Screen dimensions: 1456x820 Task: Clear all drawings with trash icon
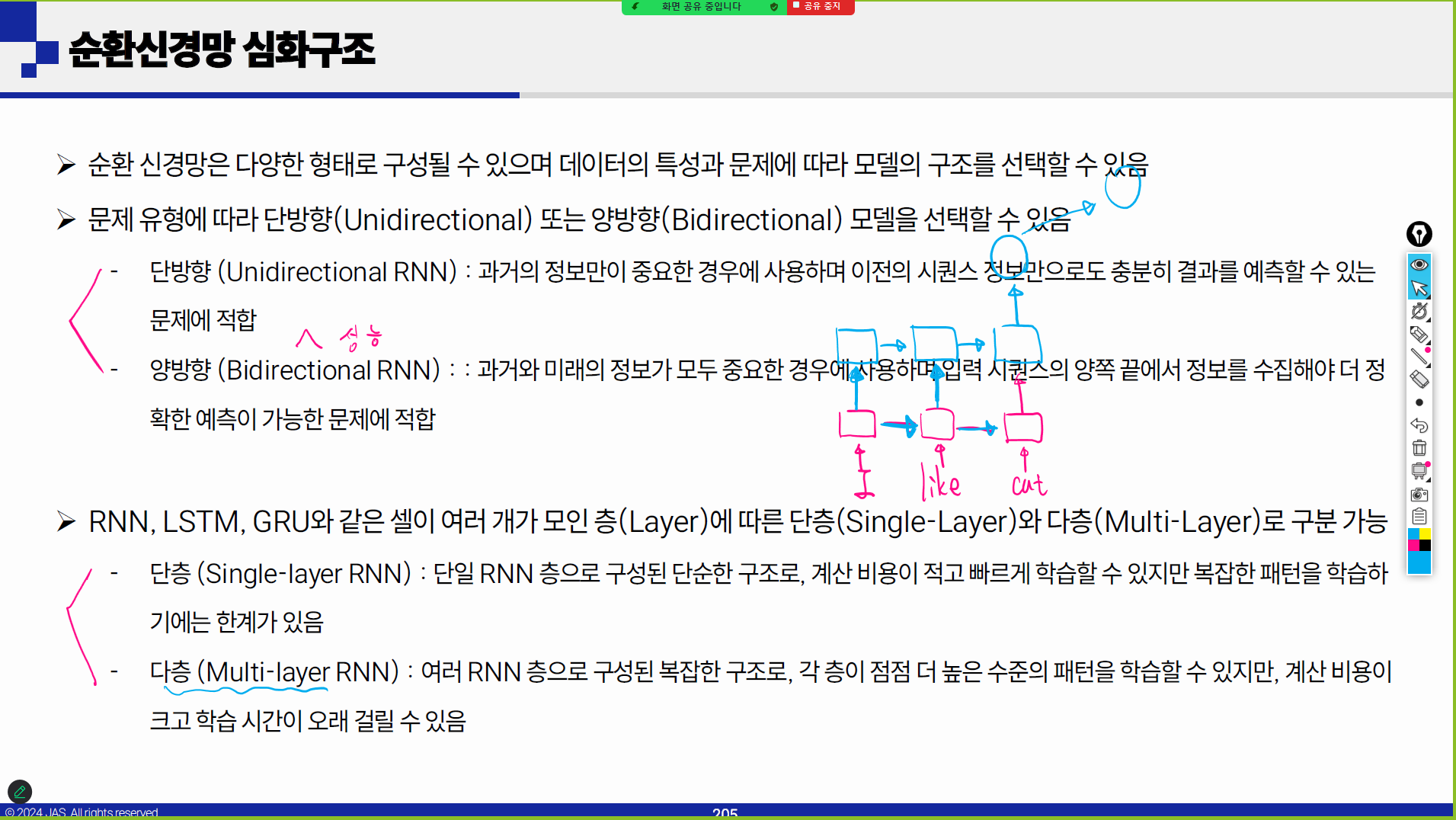[x=1419, y=448]
